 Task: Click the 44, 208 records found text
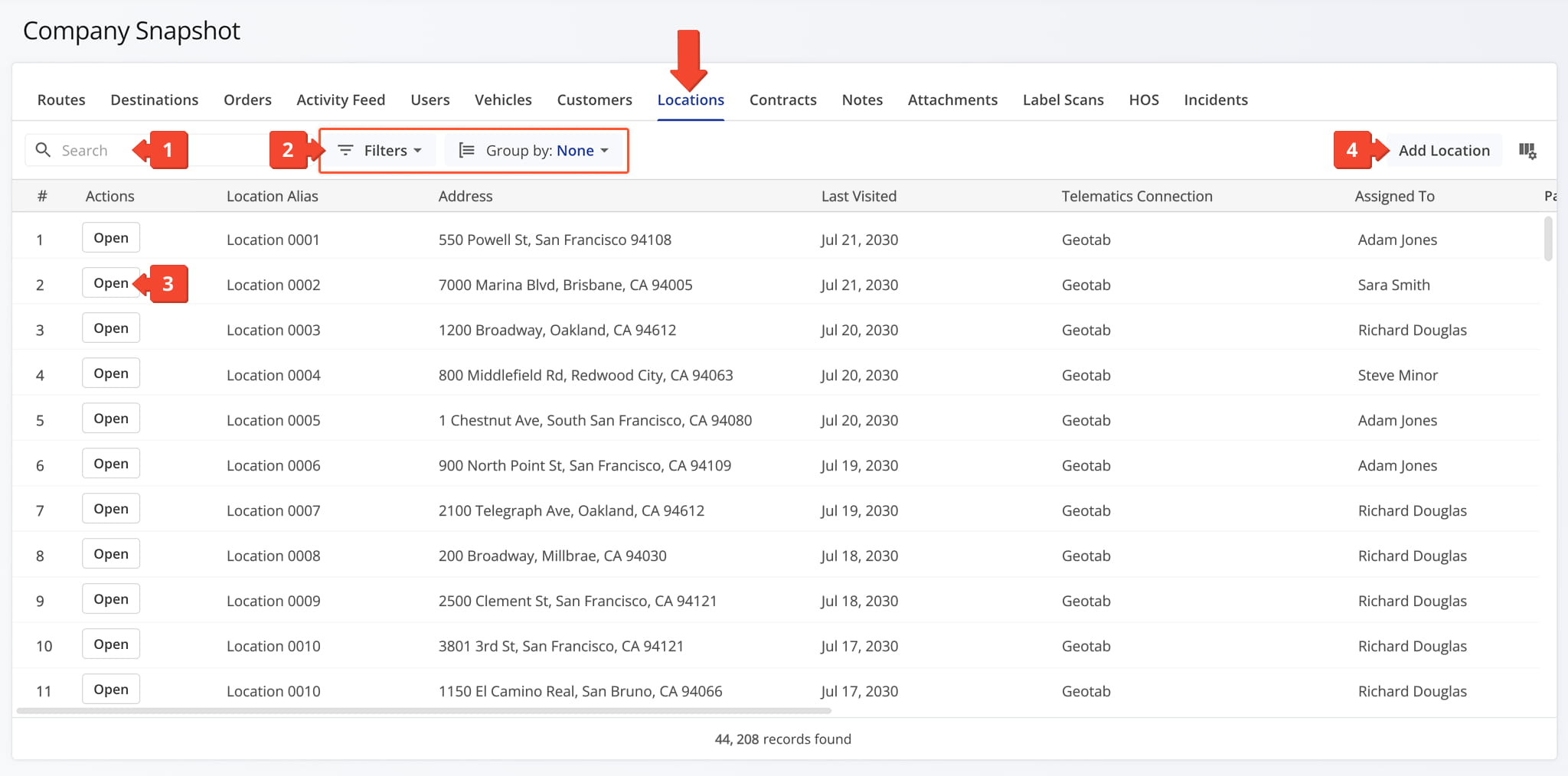coord(782,739)
